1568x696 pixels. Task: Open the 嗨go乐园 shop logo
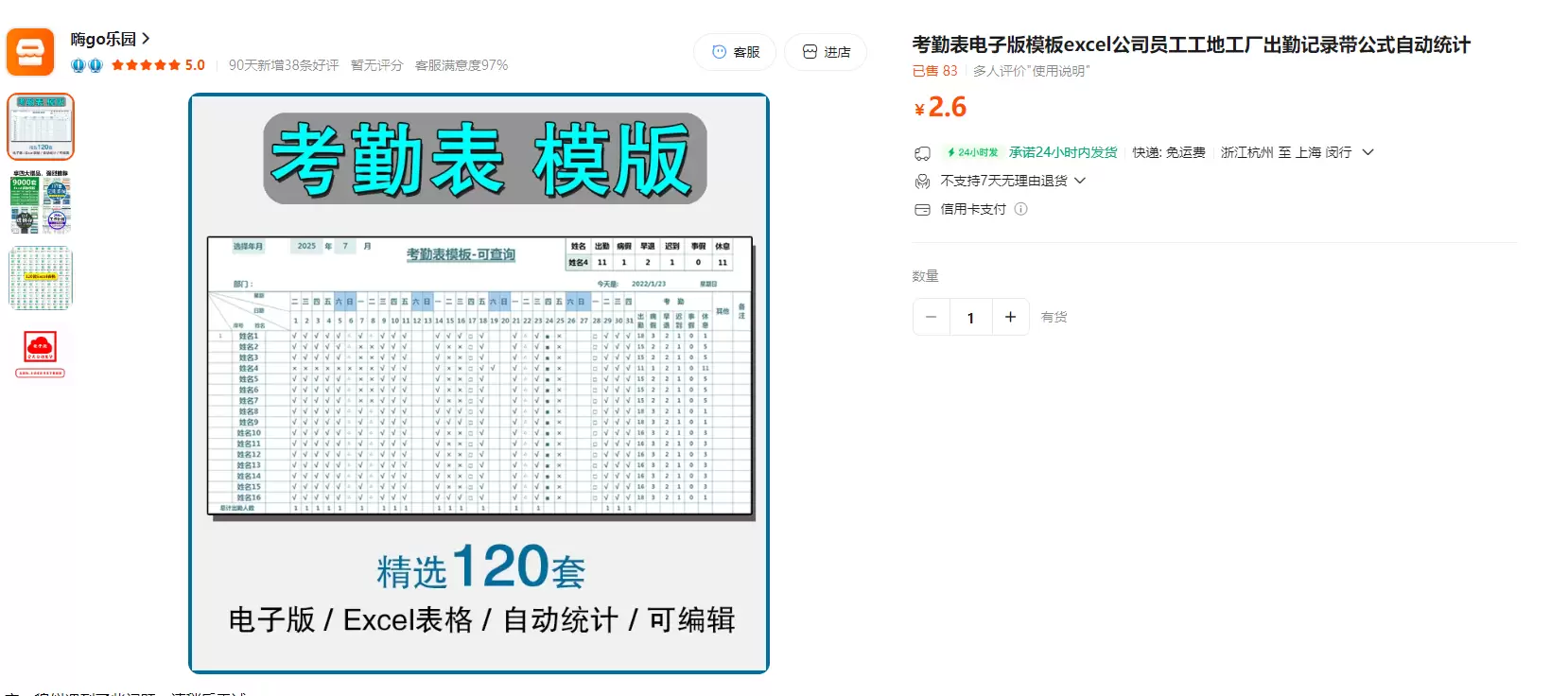(x=30, y=52)
